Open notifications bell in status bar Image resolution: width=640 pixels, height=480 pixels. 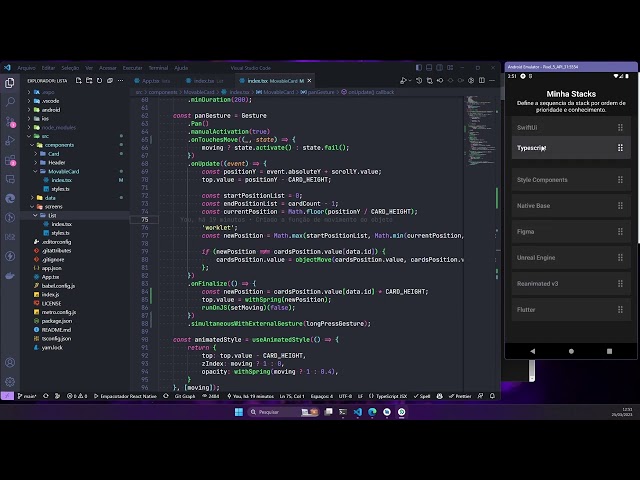pyautogui.click(x=492, y=396)
